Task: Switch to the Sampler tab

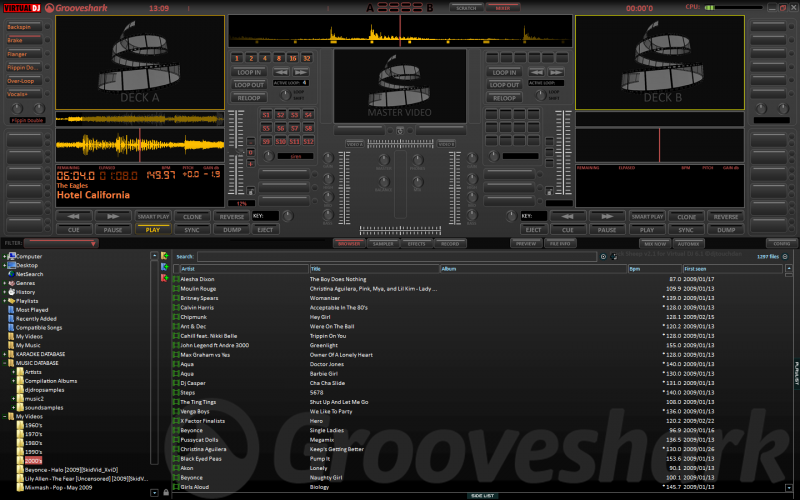Action: (x=383, y=243)
